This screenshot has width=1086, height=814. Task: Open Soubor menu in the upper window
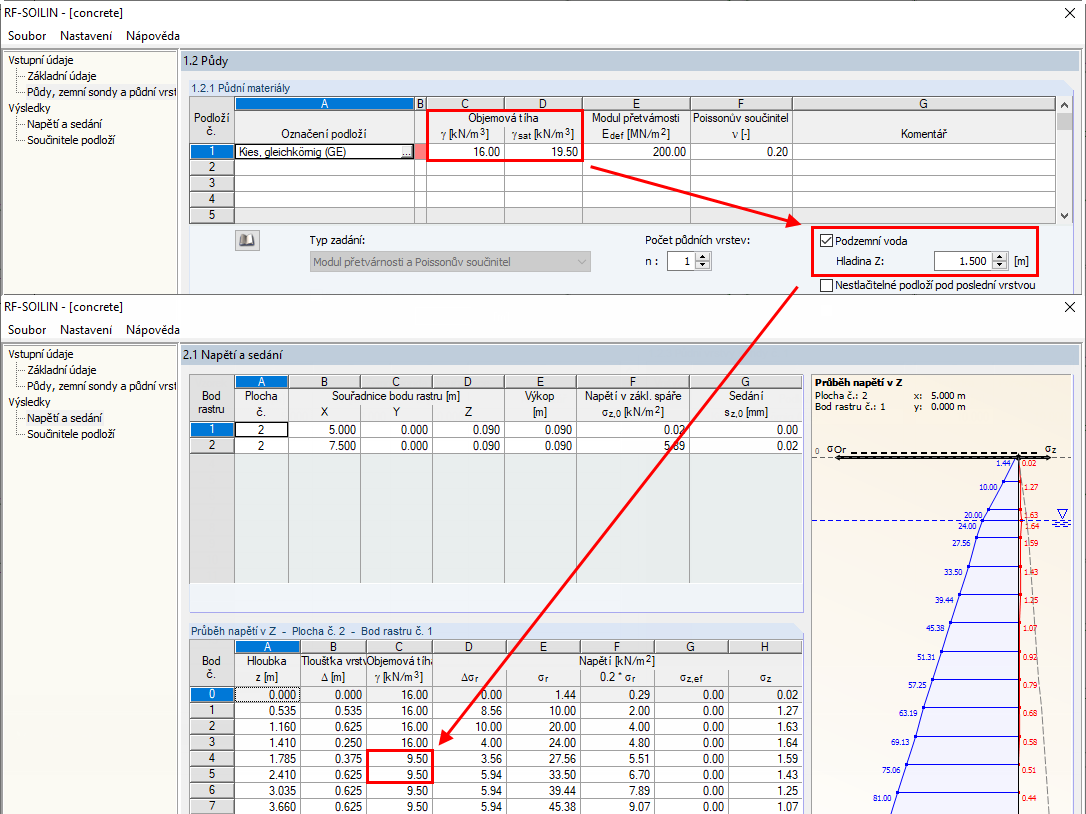[x=27, y=36]
